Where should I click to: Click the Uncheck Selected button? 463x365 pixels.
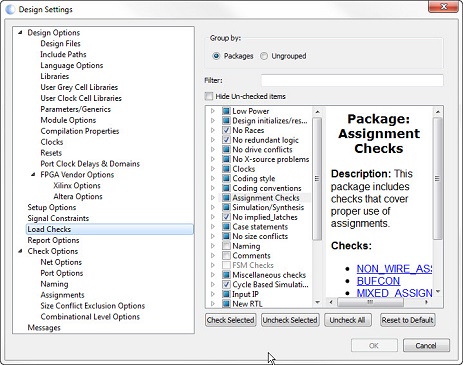tap(290, 320)
